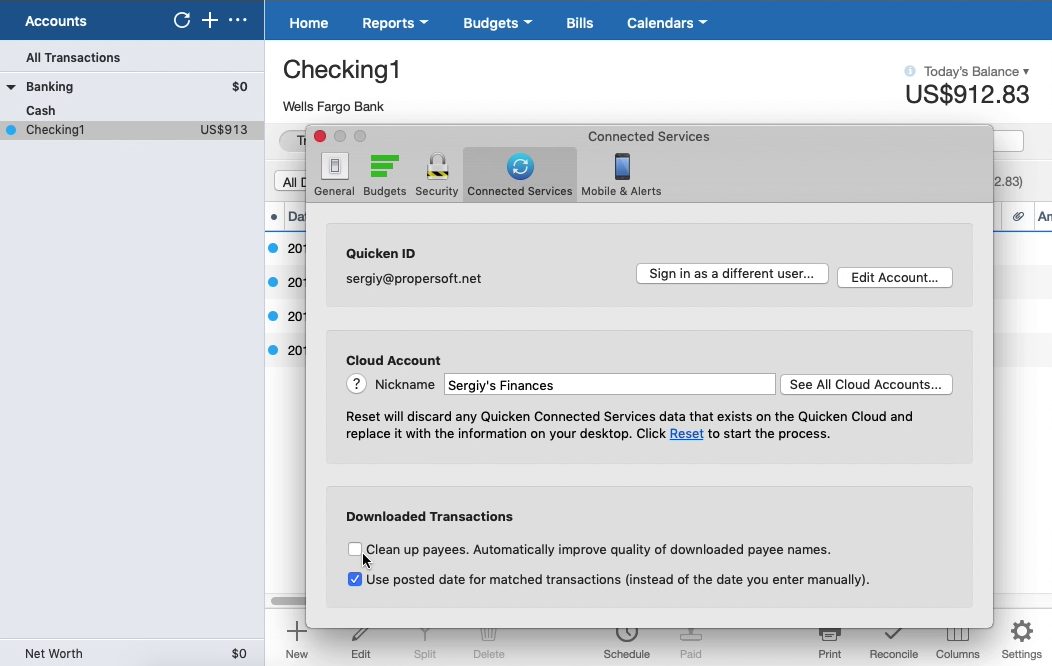
Task: Click the Banking group label
Action: [x=50, y=87]
